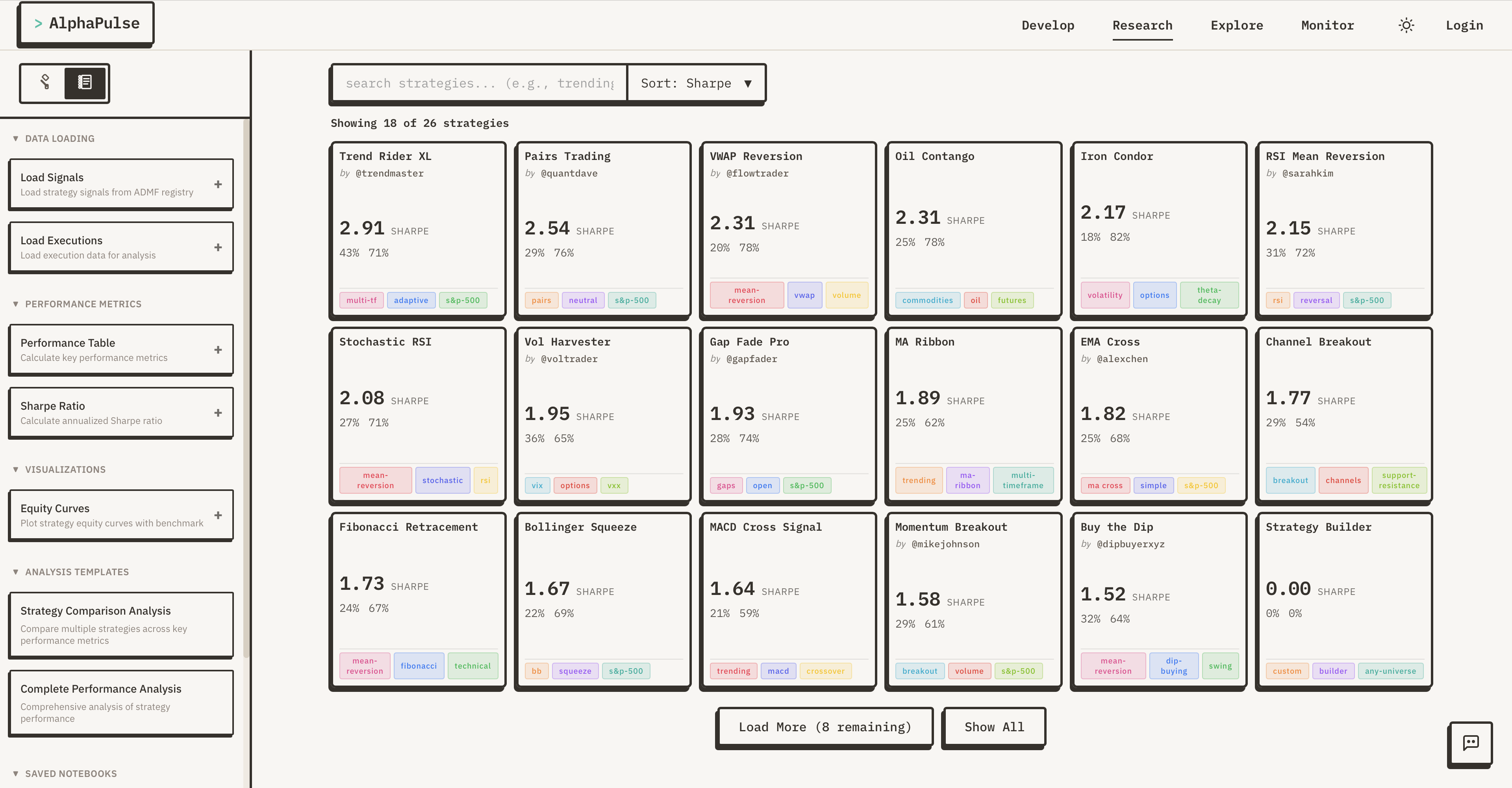Click ma cross tag on EMA Cross

tap(1104, 485)
